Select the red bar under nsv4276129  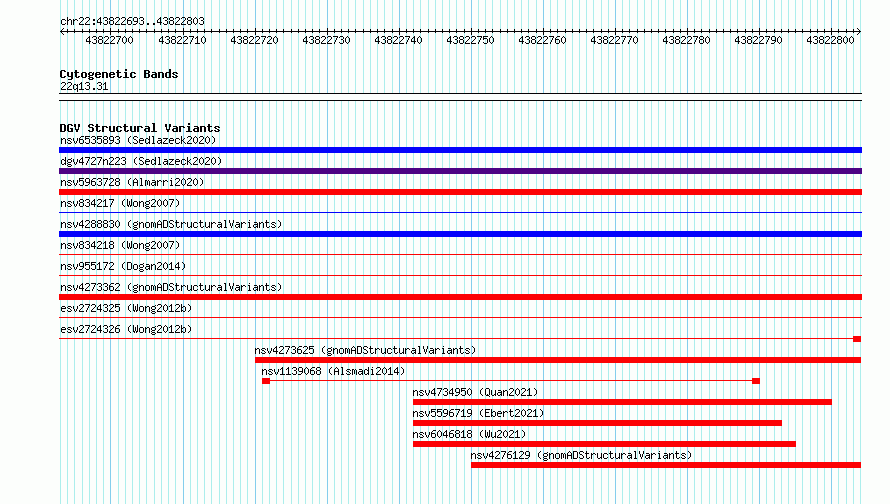click(x=666, y=465)
